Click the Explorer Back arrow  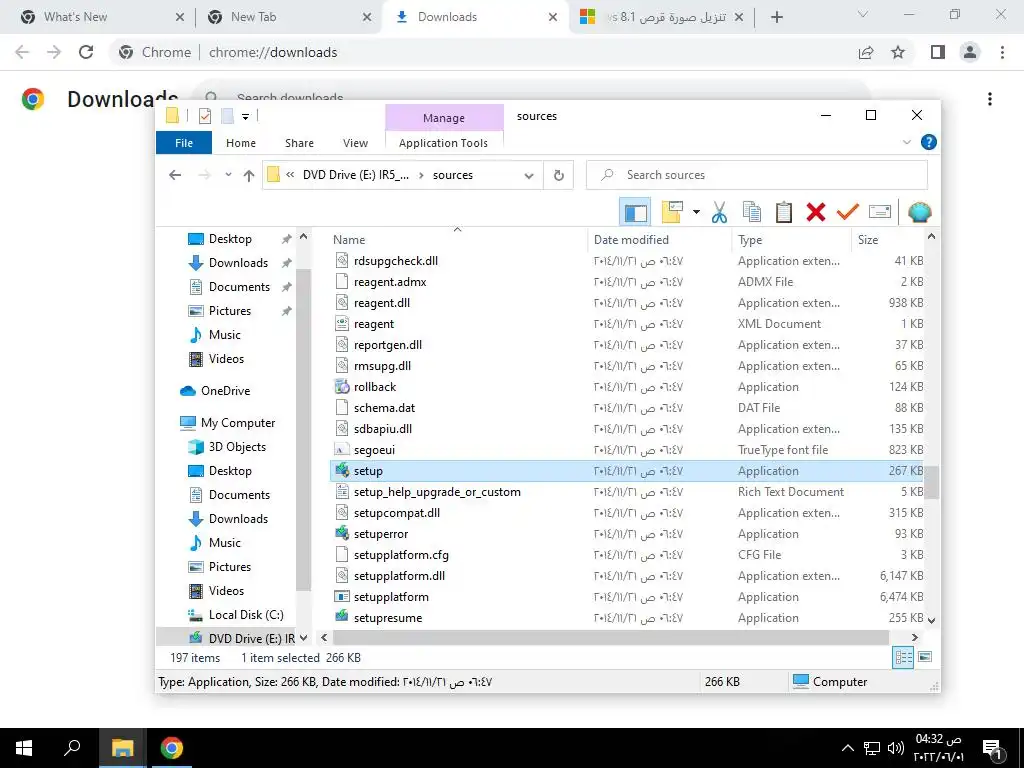174,175
